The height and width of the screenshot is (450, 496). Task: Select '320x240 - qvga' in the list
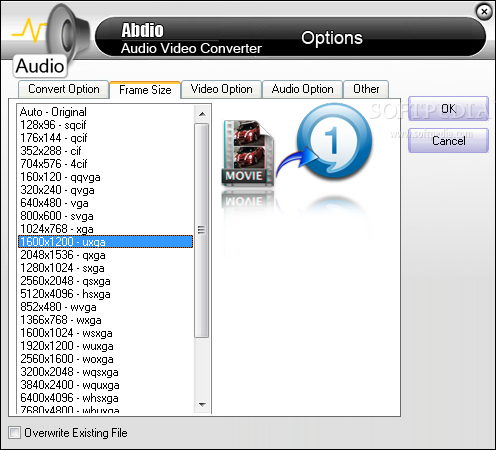click(x=105, y=190)
